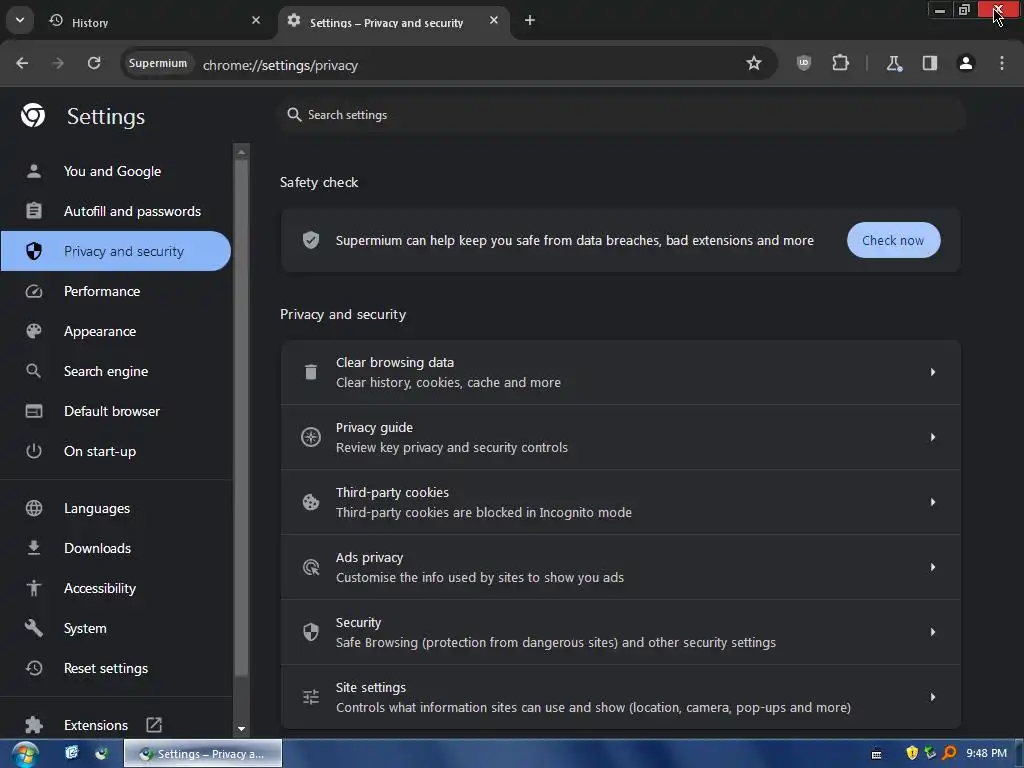Click the Extensions external-link icon

pyautogui.click(x=154, y=724)
